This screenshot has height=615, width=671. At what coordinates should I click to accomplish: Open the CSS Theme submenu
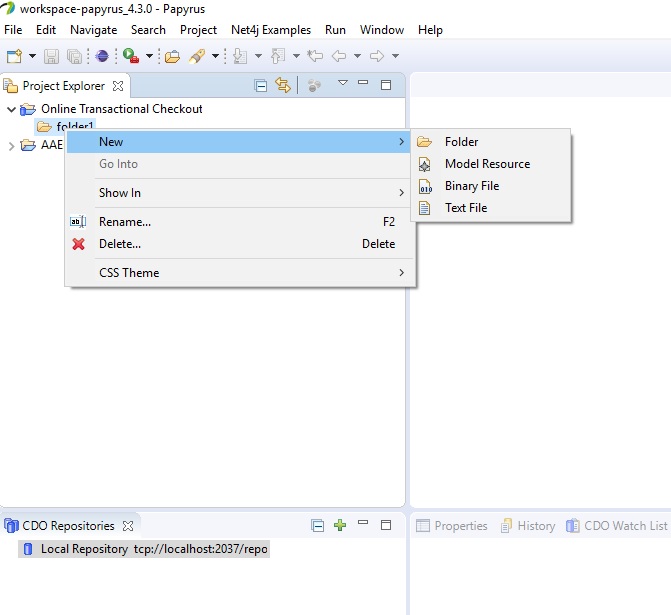(238, 273)
